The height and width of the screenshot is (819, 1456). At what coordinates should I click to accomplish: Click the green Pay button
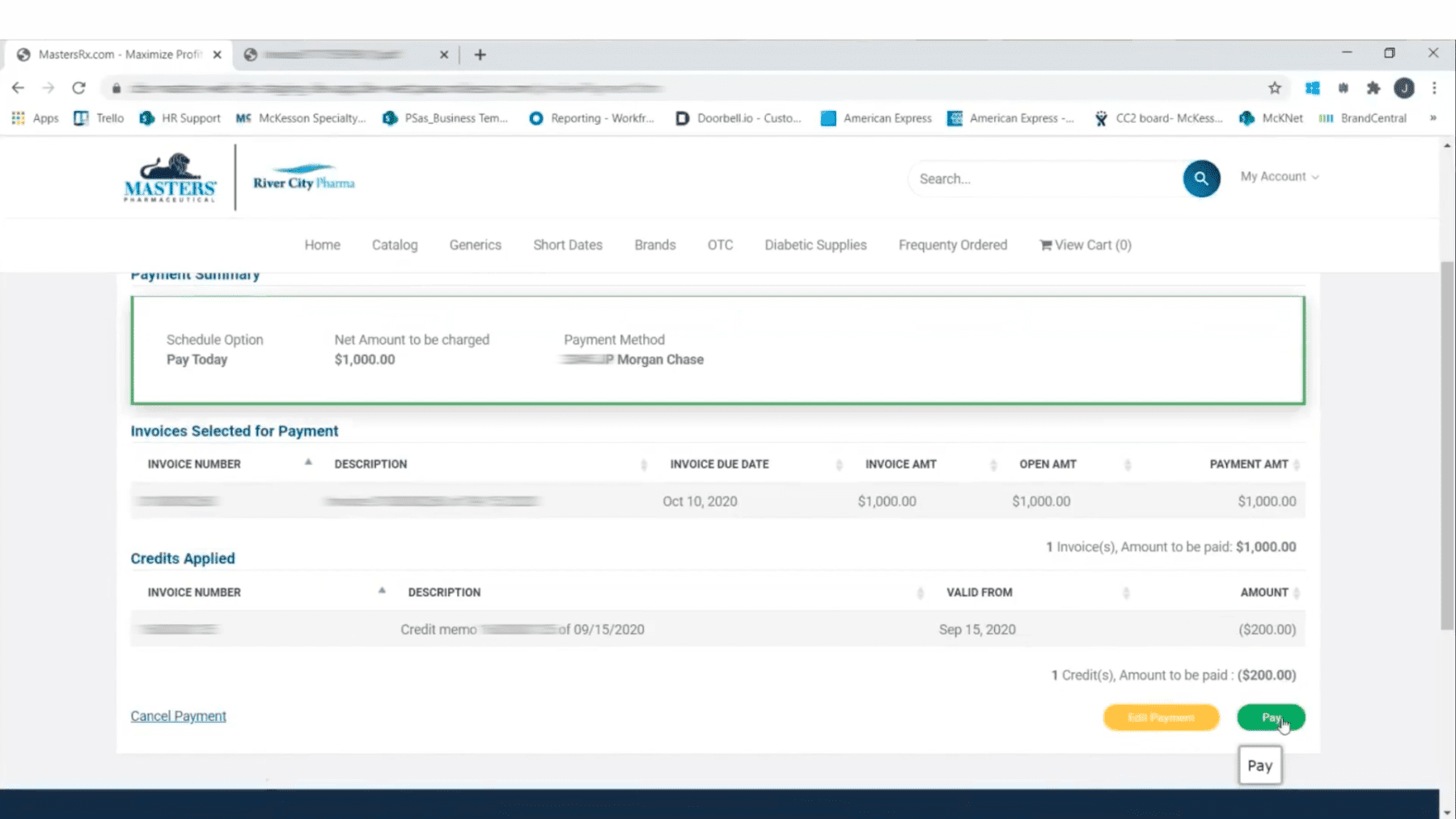click(x=1271, y=717)
